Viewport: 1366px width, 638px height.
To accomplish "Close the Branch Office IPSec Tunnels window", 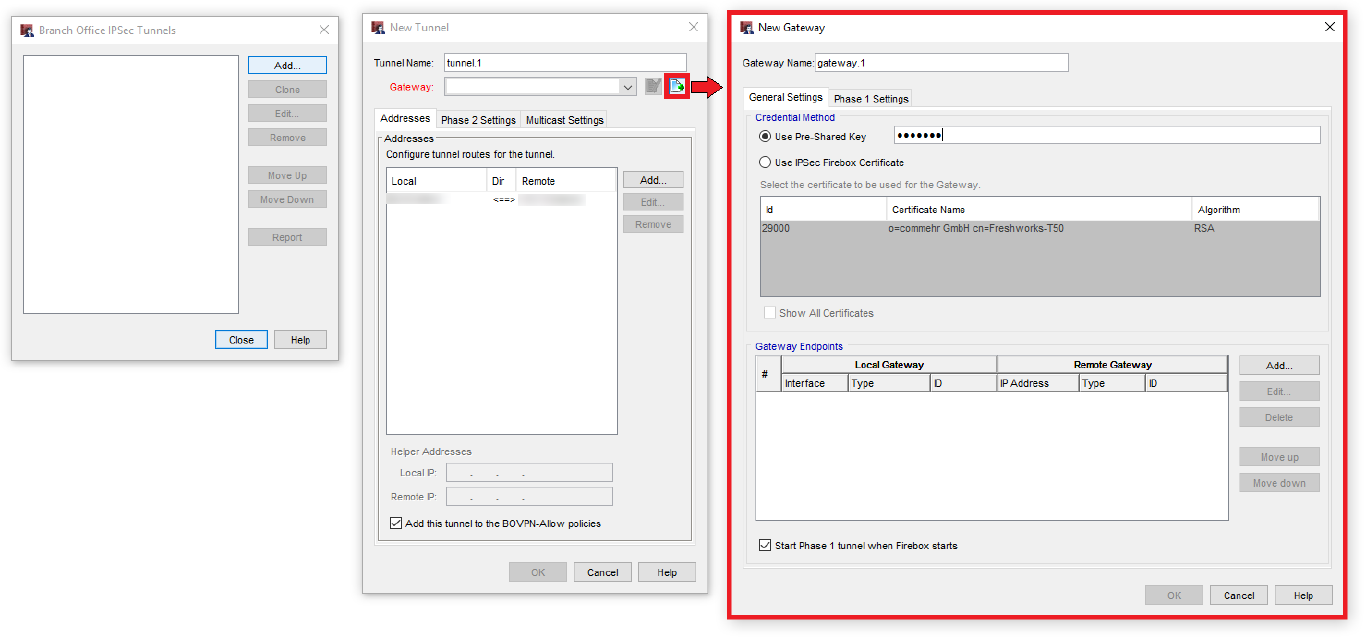I will pyautogui.click(x=324, y=30).
